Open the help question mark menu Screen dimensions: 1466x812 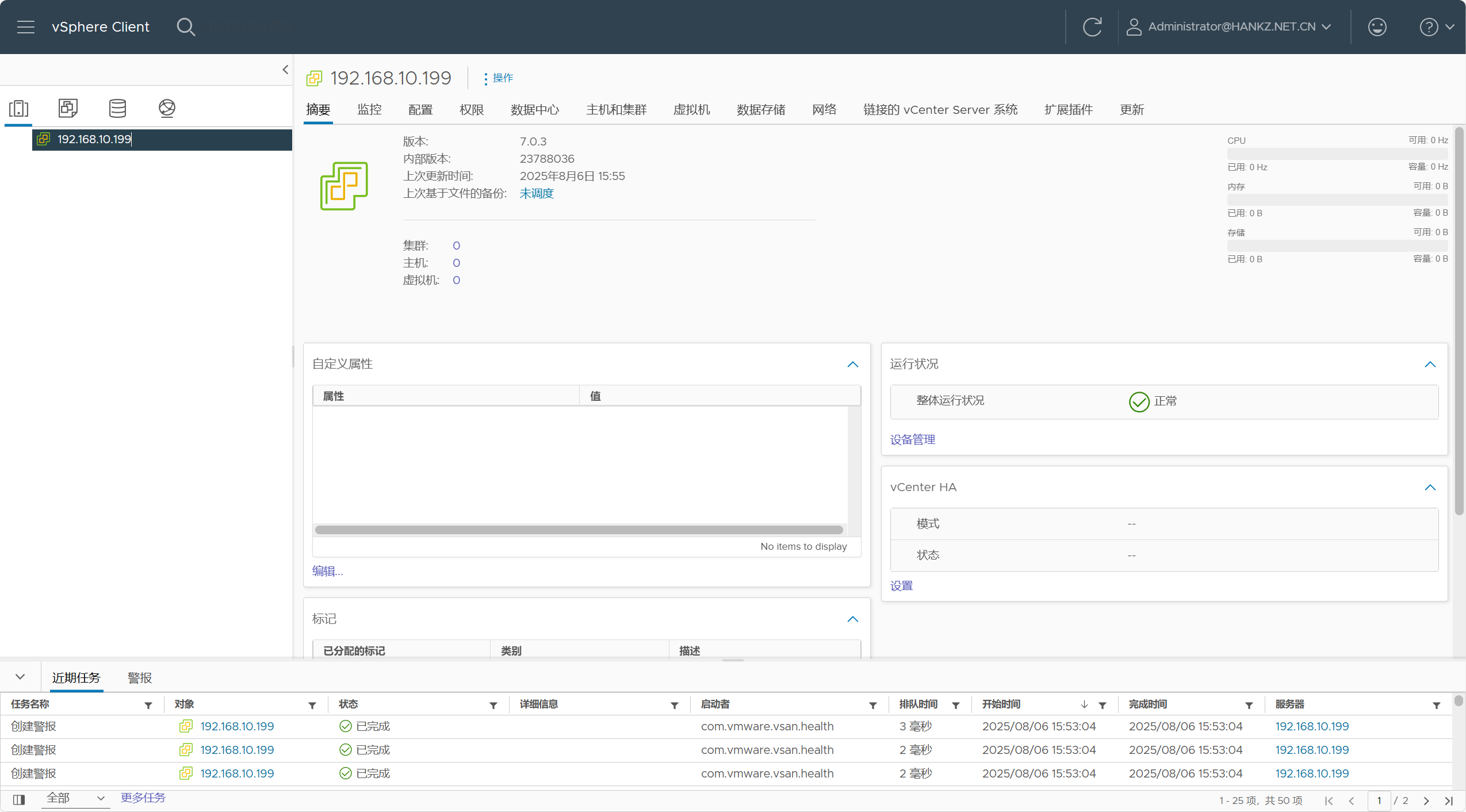point(1436,26)
